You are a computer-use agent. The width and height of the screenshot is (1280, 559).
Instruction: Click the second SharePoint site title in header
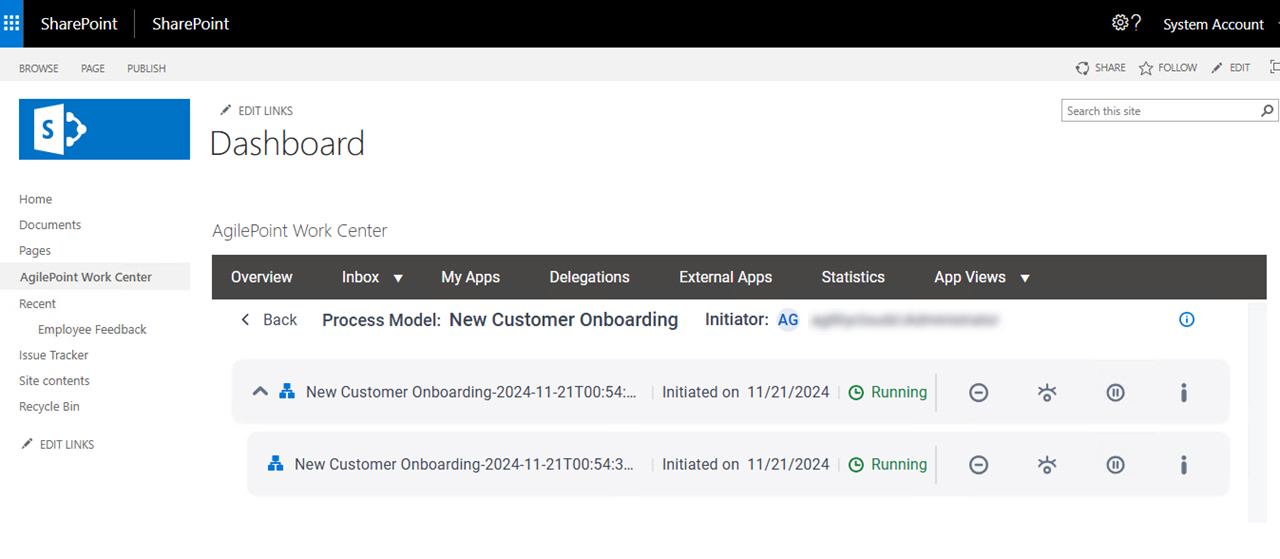pyautogui.click(x=191, y=24)
